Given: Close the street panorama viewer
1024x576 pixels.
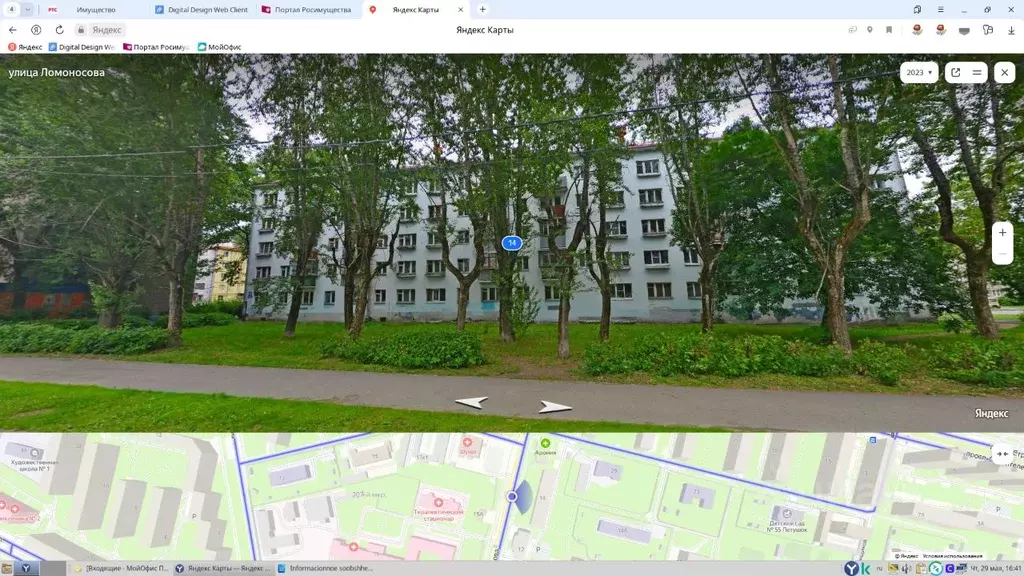Looking at the screenshot, I should pos(1004,72).
